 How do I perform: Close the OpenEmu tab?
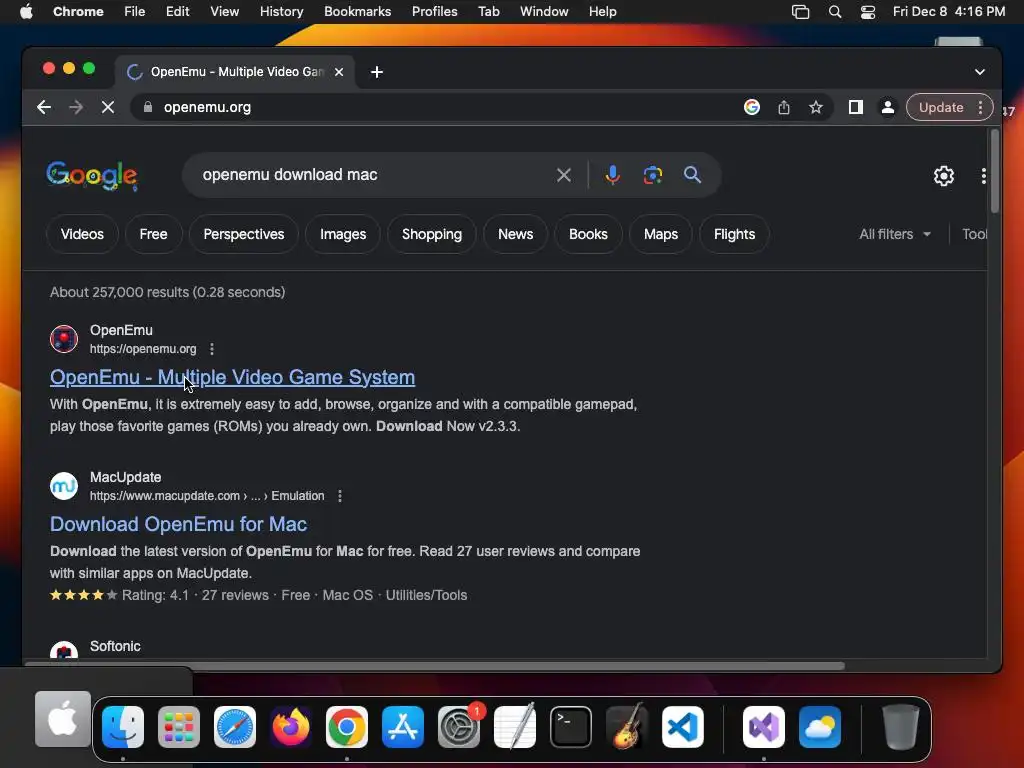click(x=339, y=72)
